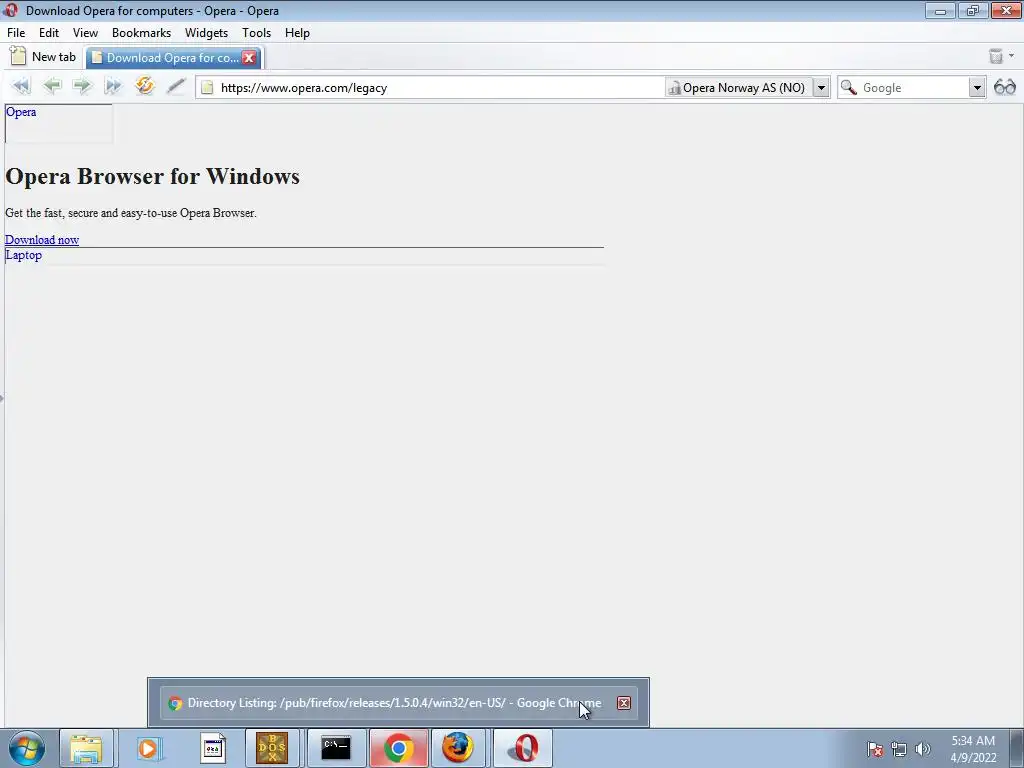This screenshot has width=1024, height=768.
Task: Click the volume speaker tray icon
Action: pos(922,749)
